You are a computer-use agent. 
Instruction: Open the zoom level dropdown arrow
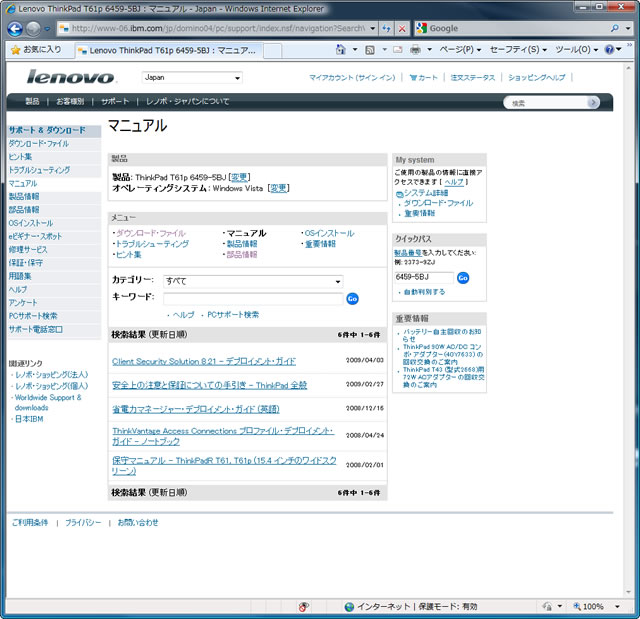pos(617,607)
